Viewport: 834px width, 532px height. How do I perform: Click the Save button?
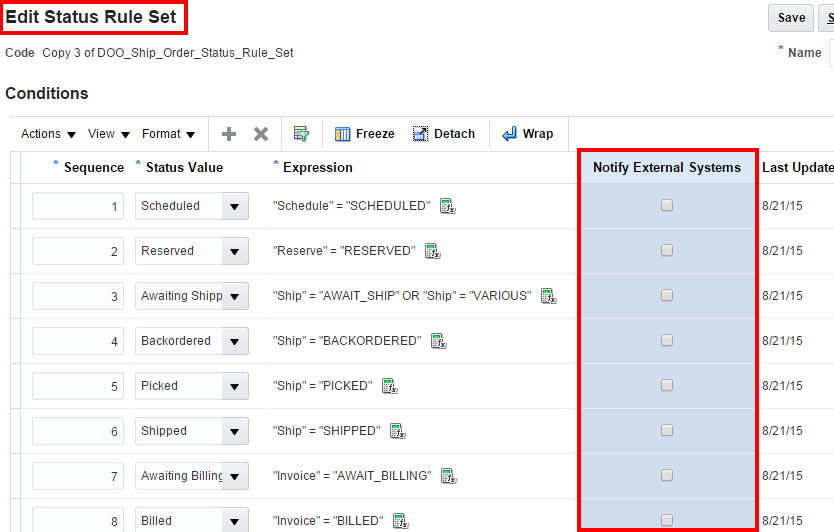click(x=791, y=18)
